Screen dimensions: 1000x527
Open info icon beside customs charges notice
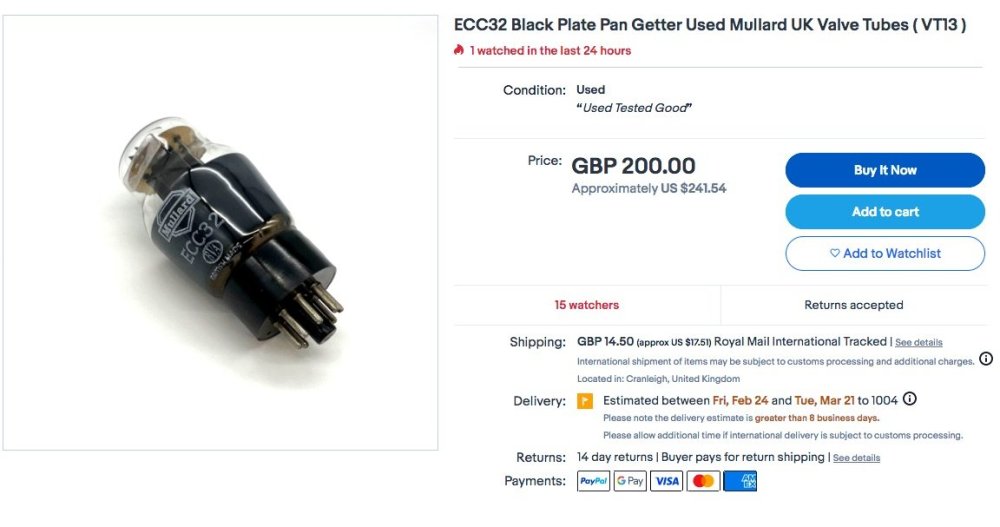point(986,359)
